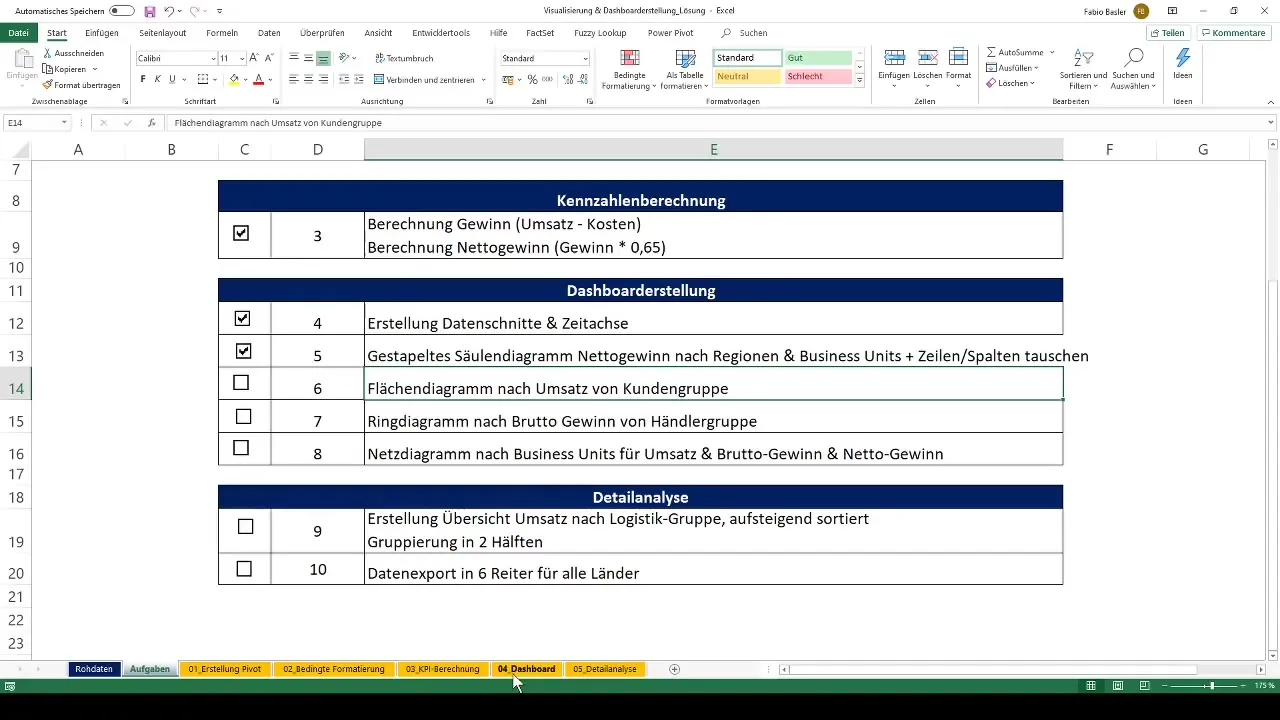Click the fill color bucket icon
The width and height of the screenshot is (1280, 720).
point(234,79)
